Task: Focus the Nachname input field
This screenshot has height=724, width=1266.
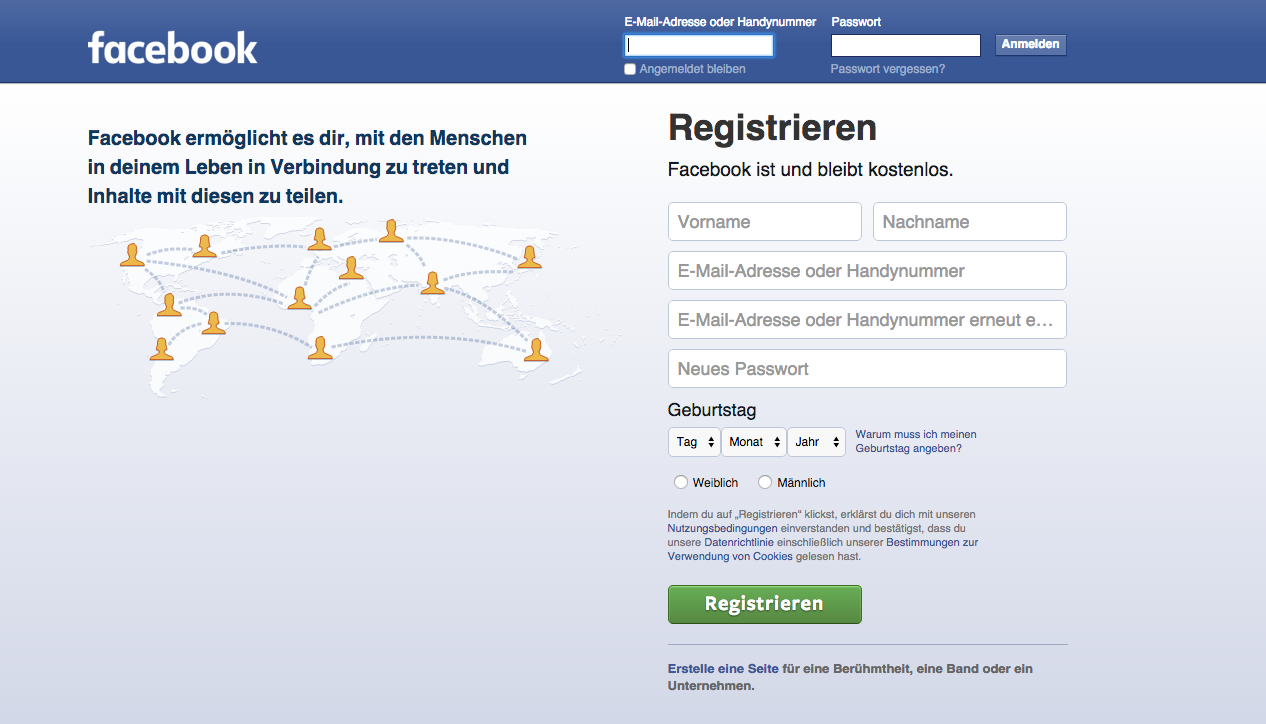Action: point(970,222)
